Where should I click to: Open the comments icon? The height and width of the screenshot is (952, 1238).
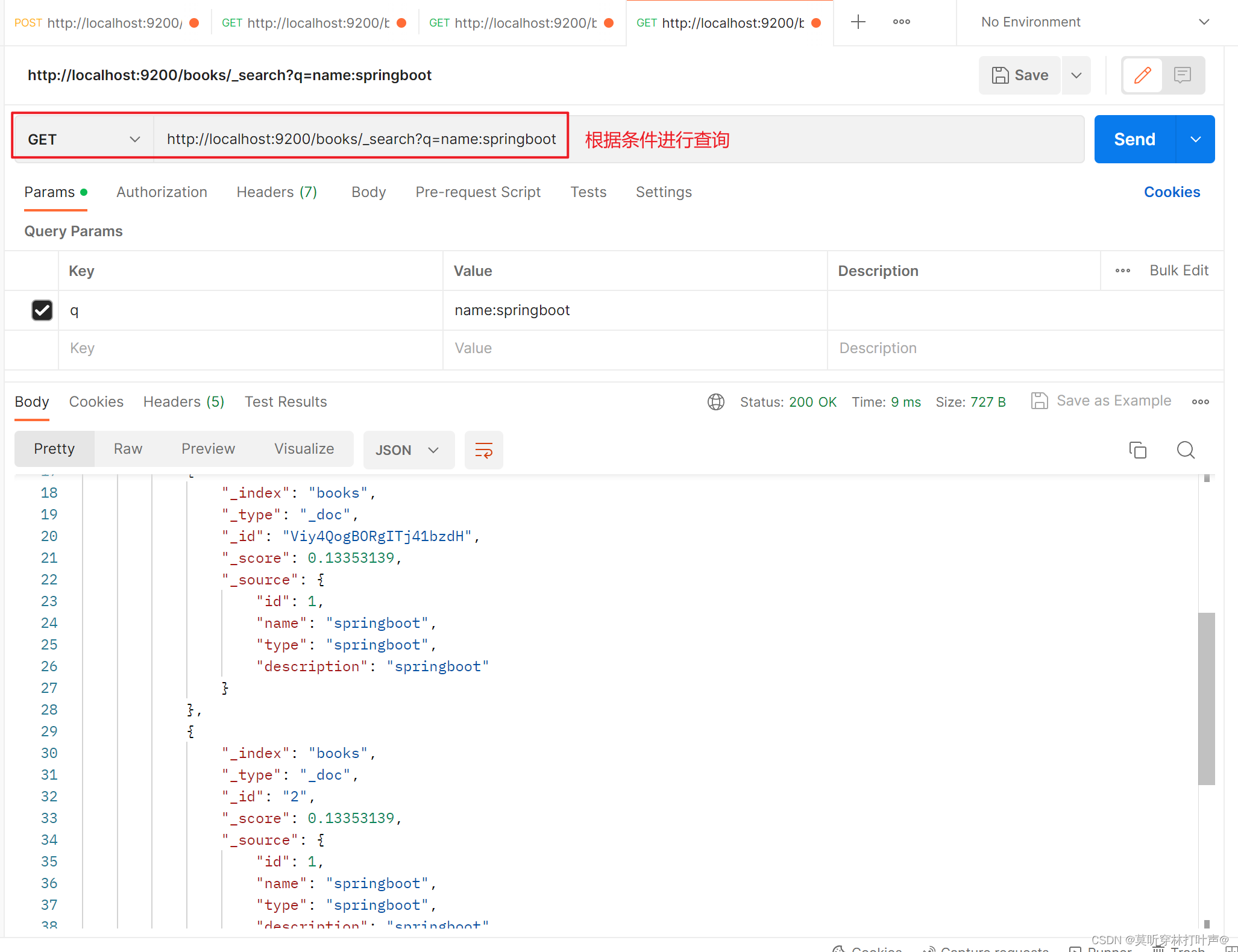coord(1183,75)
